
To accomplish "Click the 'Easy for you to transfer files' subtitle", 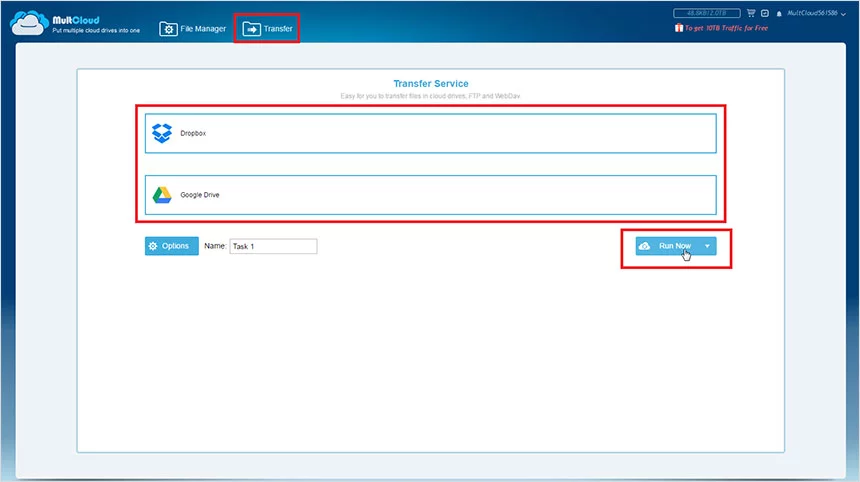I will click(430, 96).
